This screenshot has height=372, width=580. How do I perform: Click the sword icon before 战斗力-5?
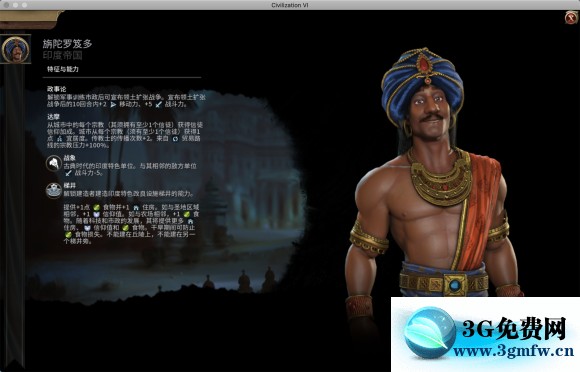pos(68,173)
